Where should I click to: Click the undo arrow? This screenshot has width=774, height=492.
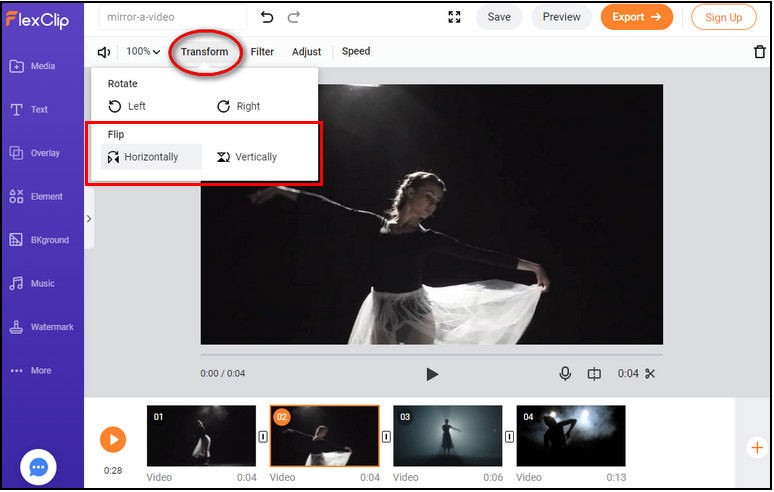coord(267,17)
